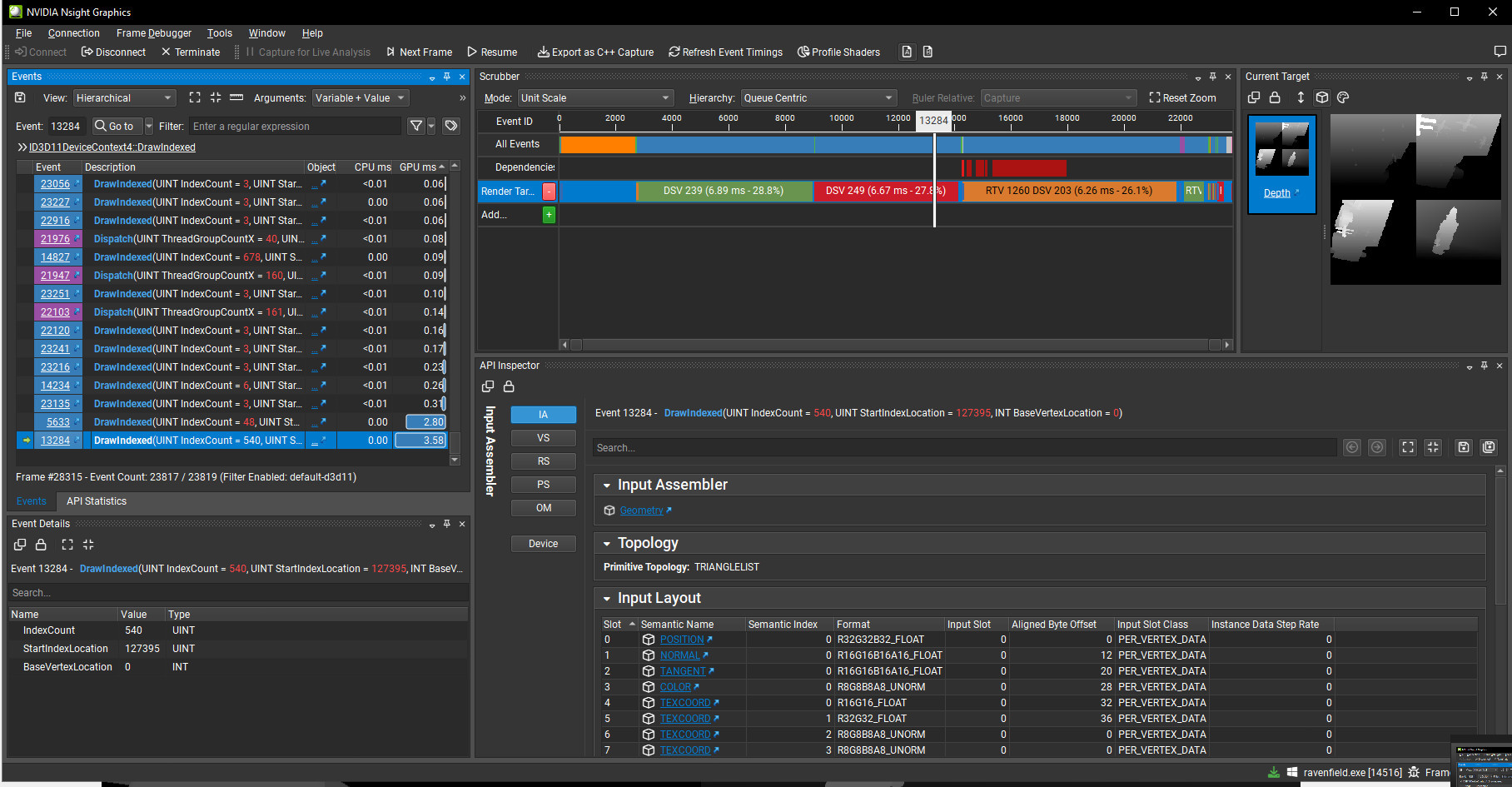The width and height of the screenshot is (1512, 787).
Task: Toggle the lock icon in API Inspector toolbar
Action: click(509, 386)
